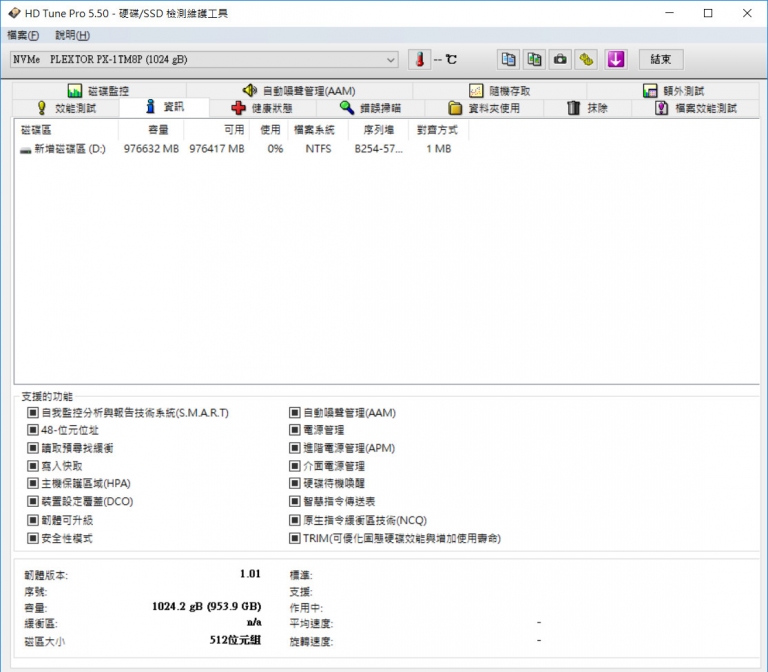Click the capacity value 1024.2 gB (953.9 GB)
This screenshot has width=768, height=672.
[x=207, y=606]
